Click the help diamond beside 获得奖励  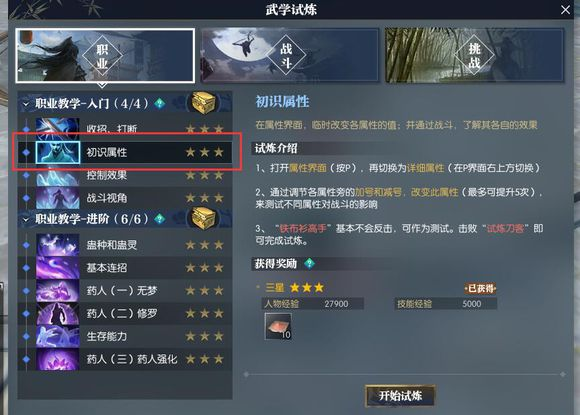point(309,263)
